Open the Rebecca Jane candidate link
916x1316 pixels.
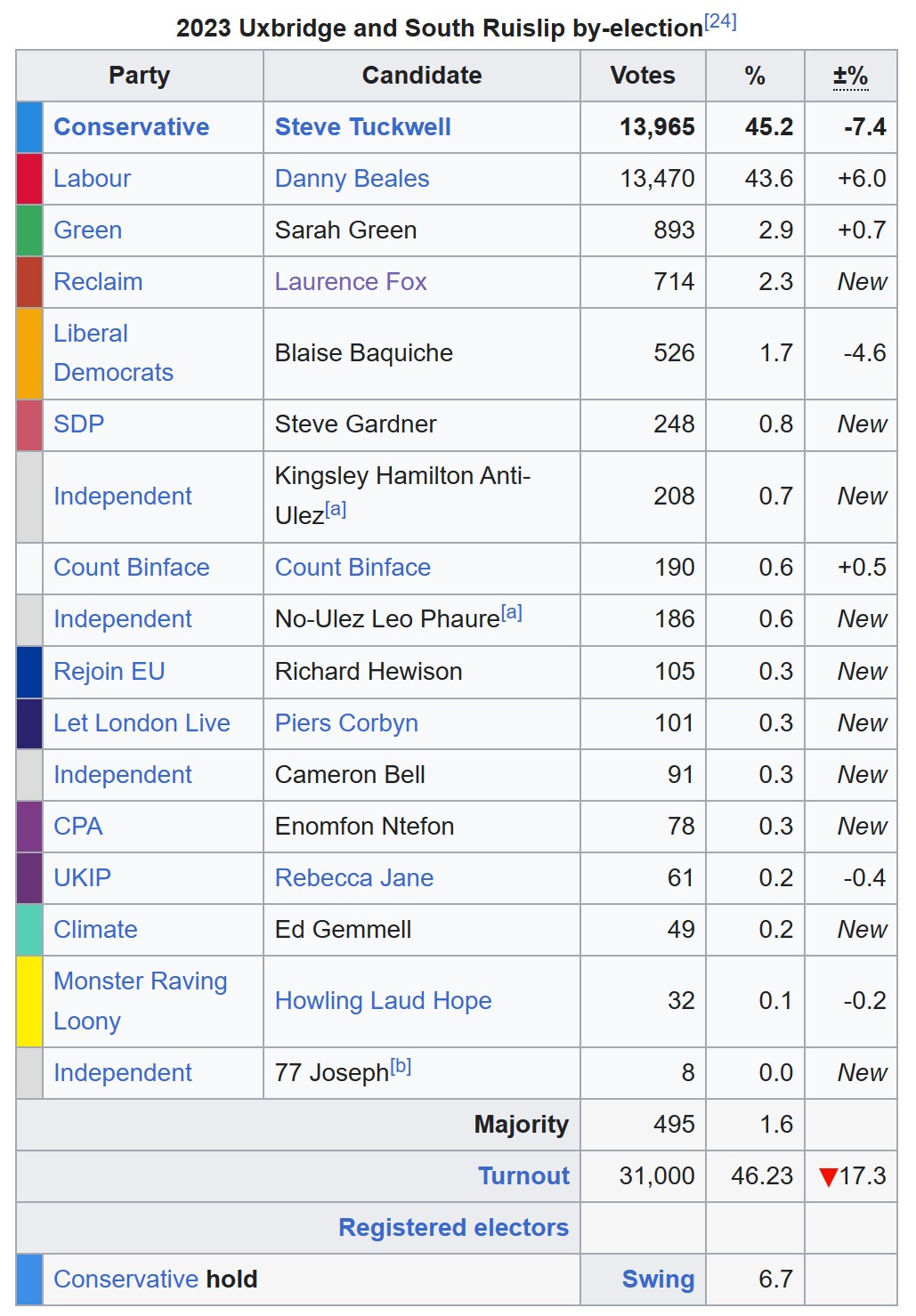[x=353, y=878]
